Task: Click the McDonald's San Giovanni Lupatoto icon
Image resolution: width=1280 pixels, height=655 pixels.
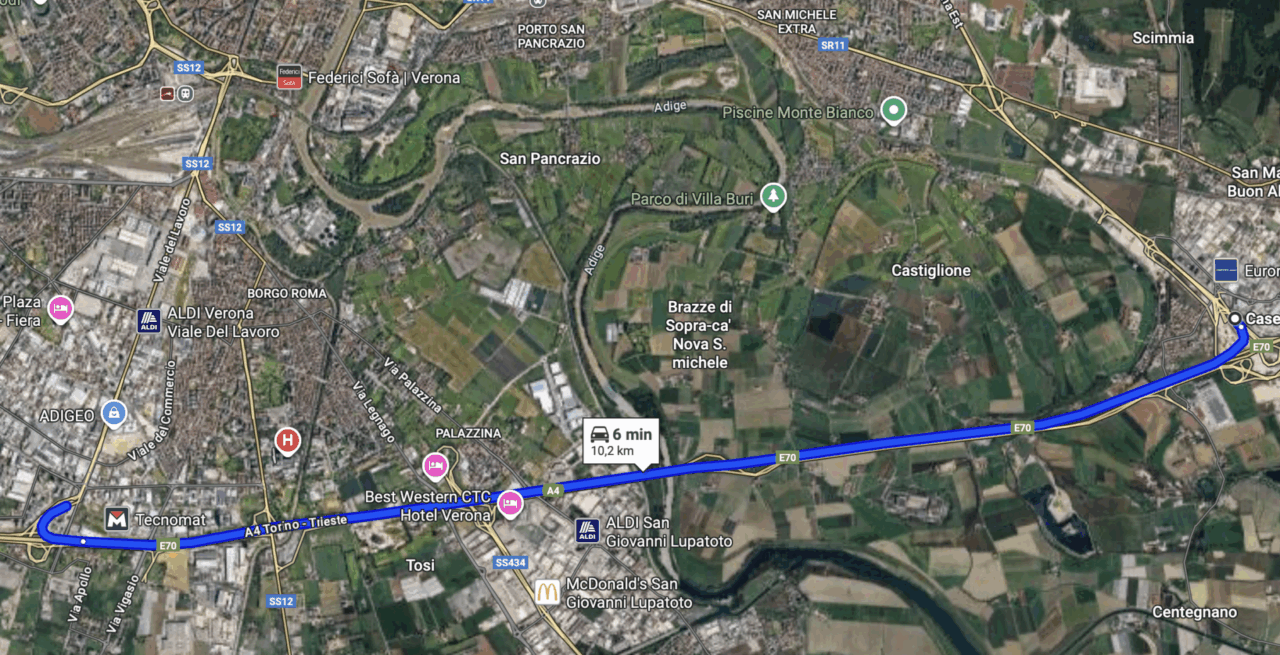Action: [547, 592]
